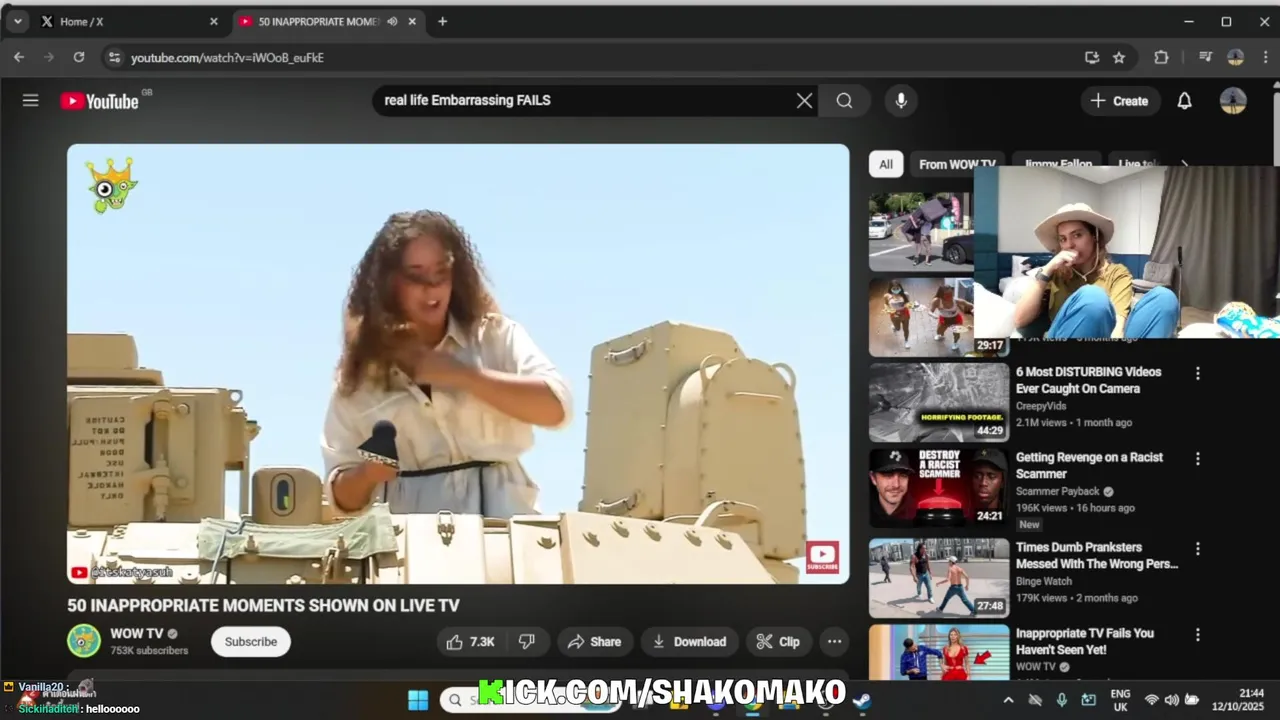Open Chrome extensions puzzle icon
The image size is (1280, 720).
(x=1161, y=57)
